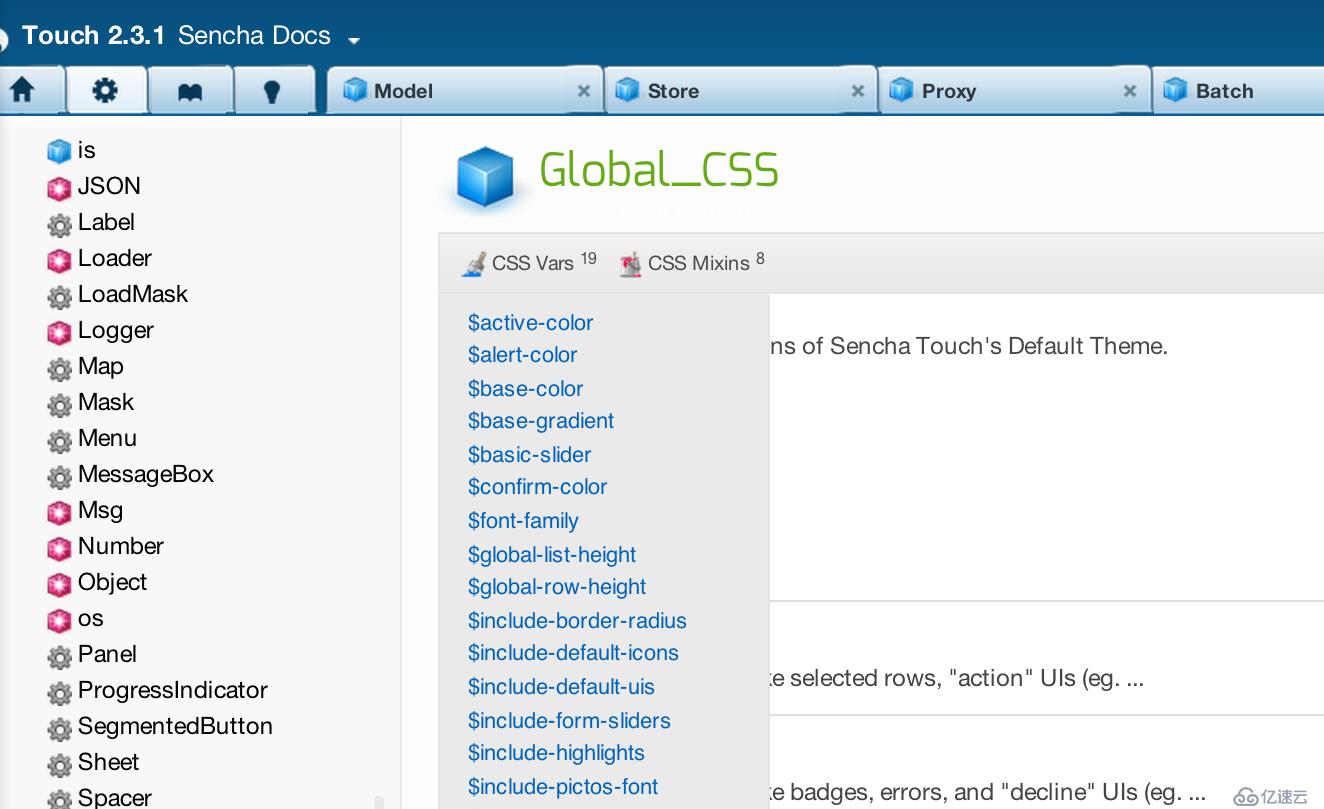Click the pink icon beside Loader
This screenshot has width=1324, height=809.
click(x=59, y=260)
